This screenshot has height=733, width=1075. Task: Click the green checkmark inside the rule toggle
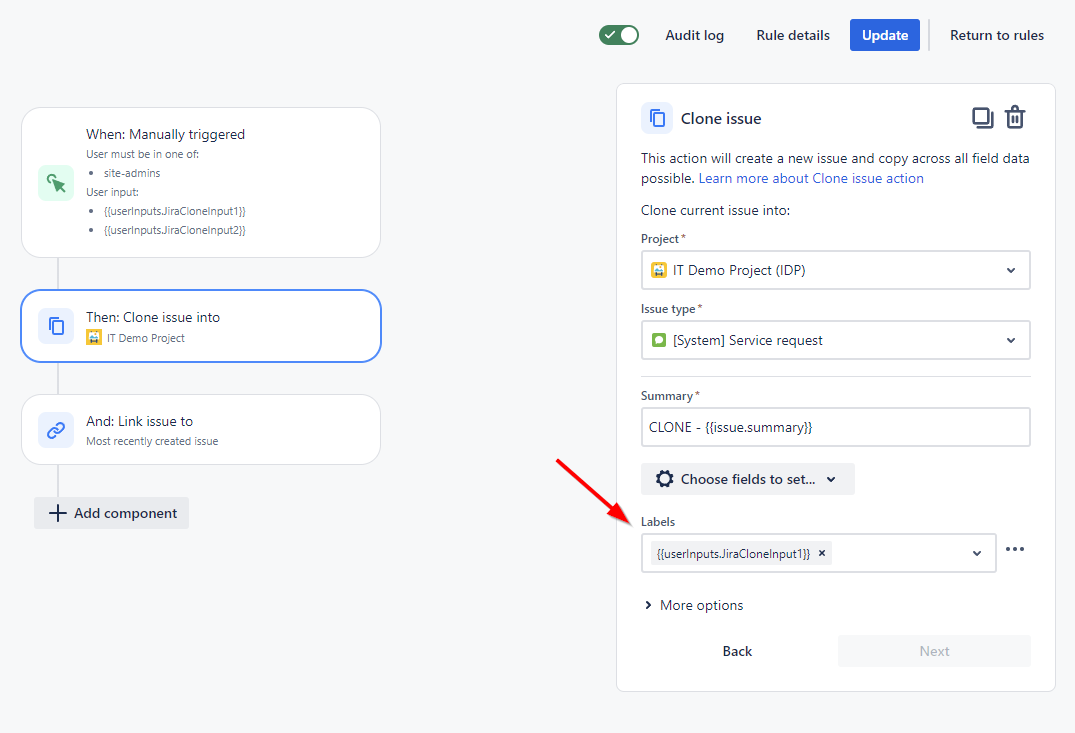(x=610, y=34)
